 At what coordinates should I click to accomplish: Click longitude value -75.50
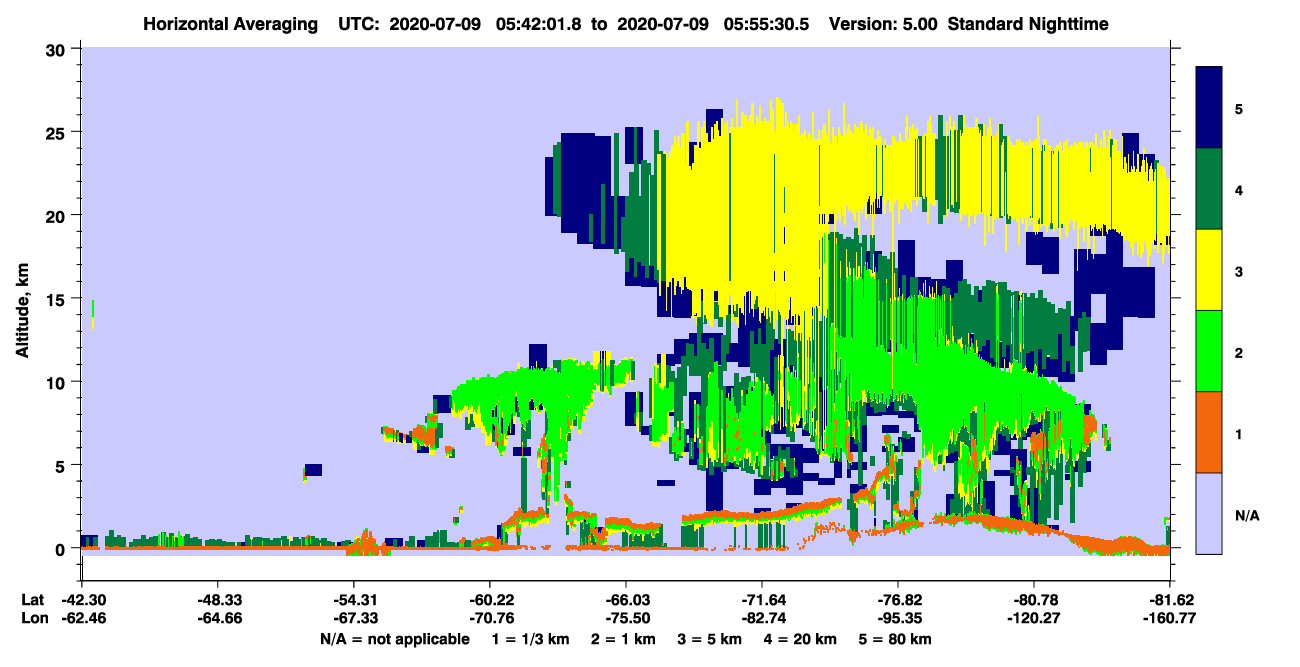point(626,618)
